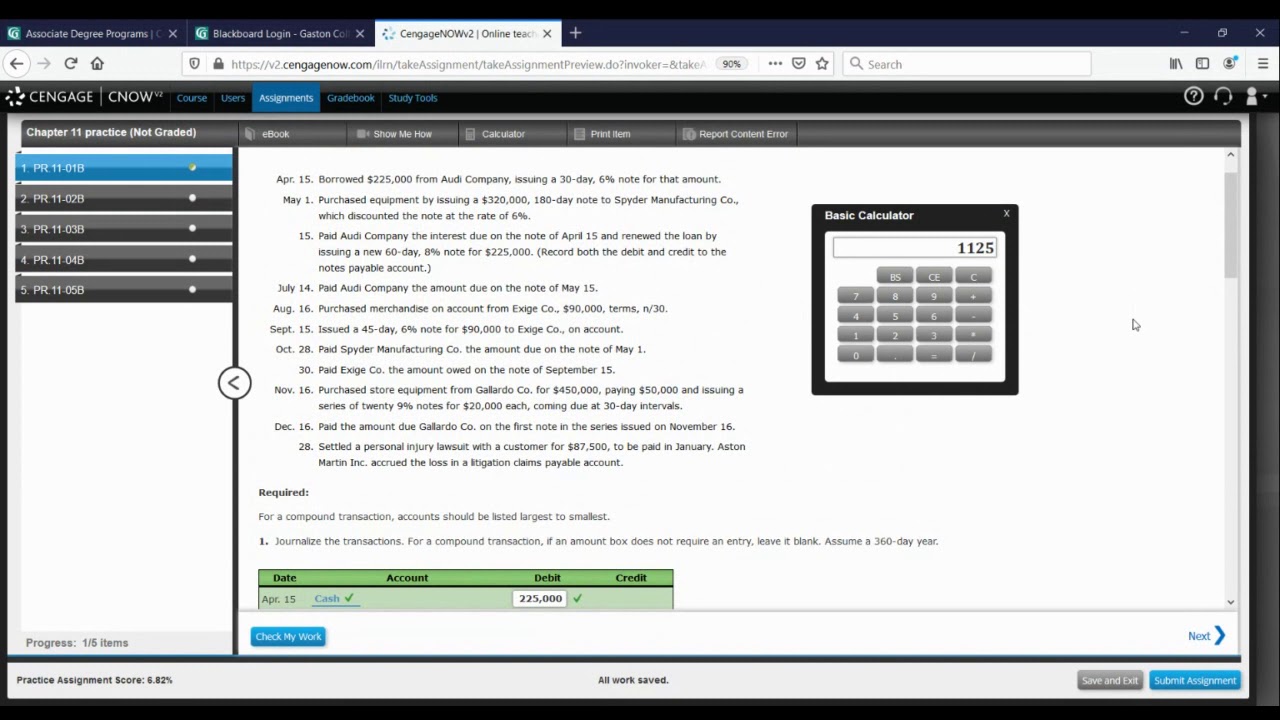Open the Cash account dropdown for Apr. 15
Screen dimensions: 1280x720
pyautogui.click(x=327, y=598)
